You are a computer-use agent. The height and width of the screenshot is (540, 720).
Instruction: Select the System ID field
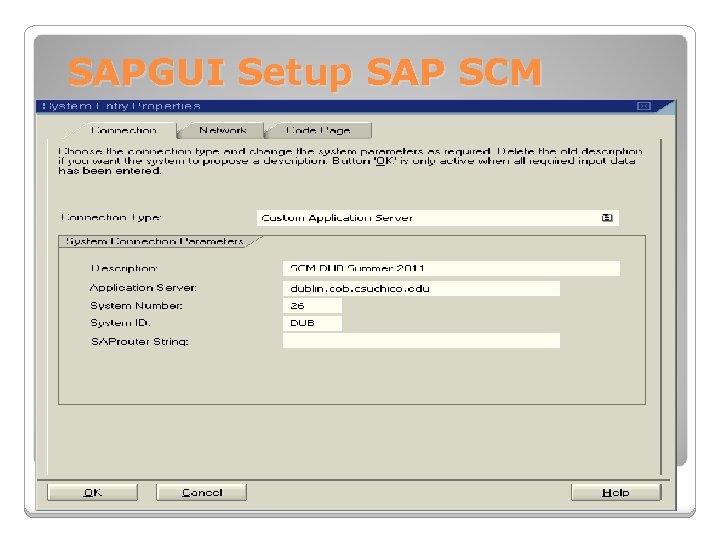pyautogui.click(x=312, y=323)
